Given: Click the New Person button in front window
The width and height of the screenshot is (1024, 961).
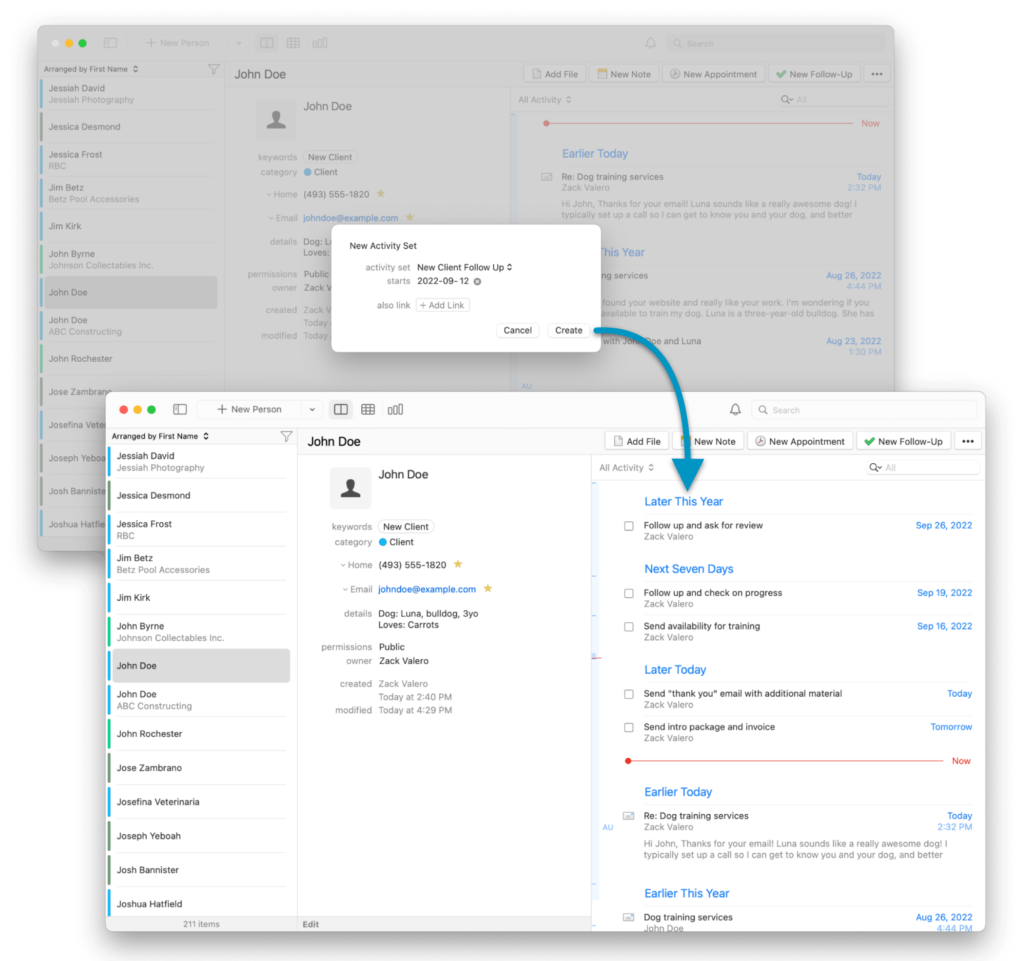Looking at the screenshot, I should point(249,409).
